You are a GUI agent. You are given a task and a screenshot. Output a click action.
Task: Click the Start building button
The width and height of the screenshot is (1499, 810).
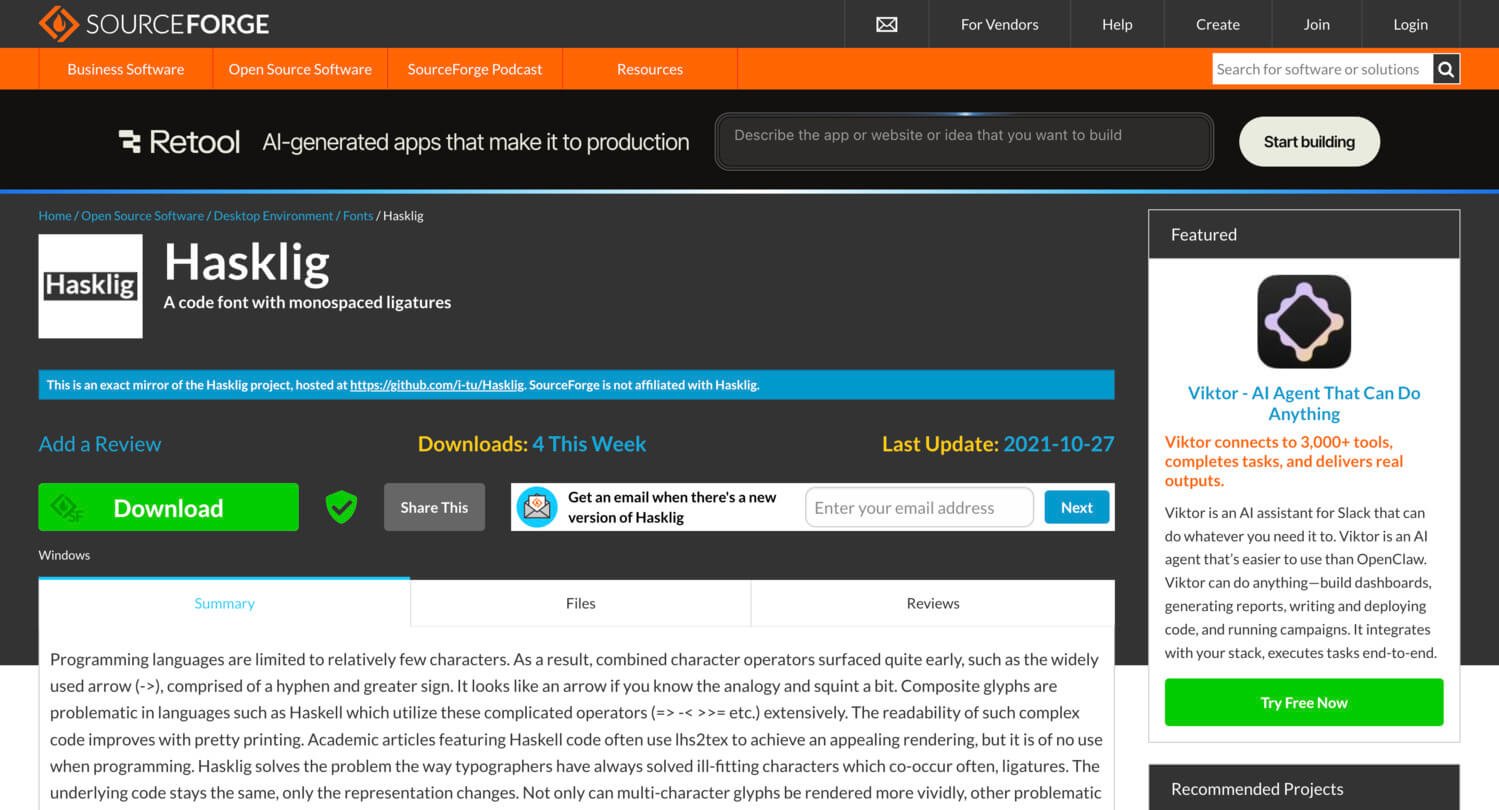click(x=1309, y=142)
